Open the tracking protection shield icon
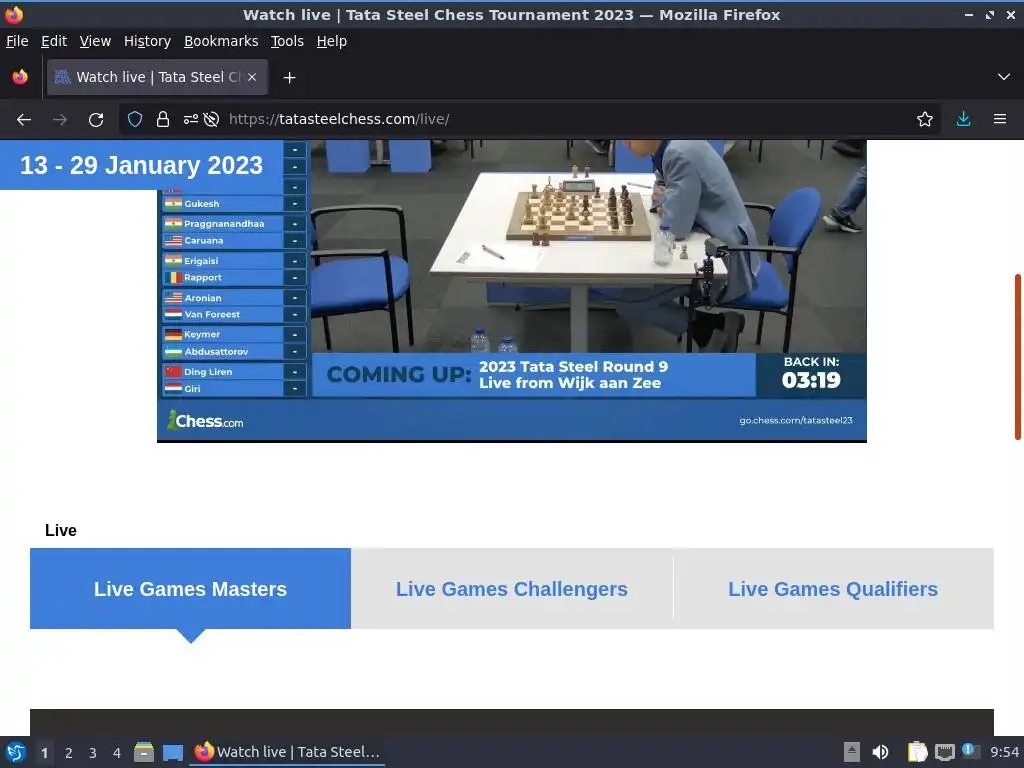 click(x=135, y=120)
